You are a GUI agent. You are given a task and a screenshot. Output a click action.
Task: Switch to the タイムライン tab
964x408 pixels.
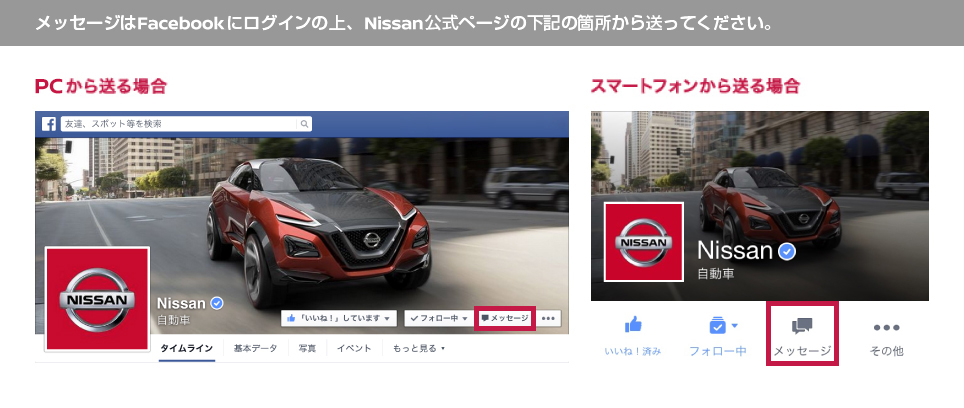point(187,349)
